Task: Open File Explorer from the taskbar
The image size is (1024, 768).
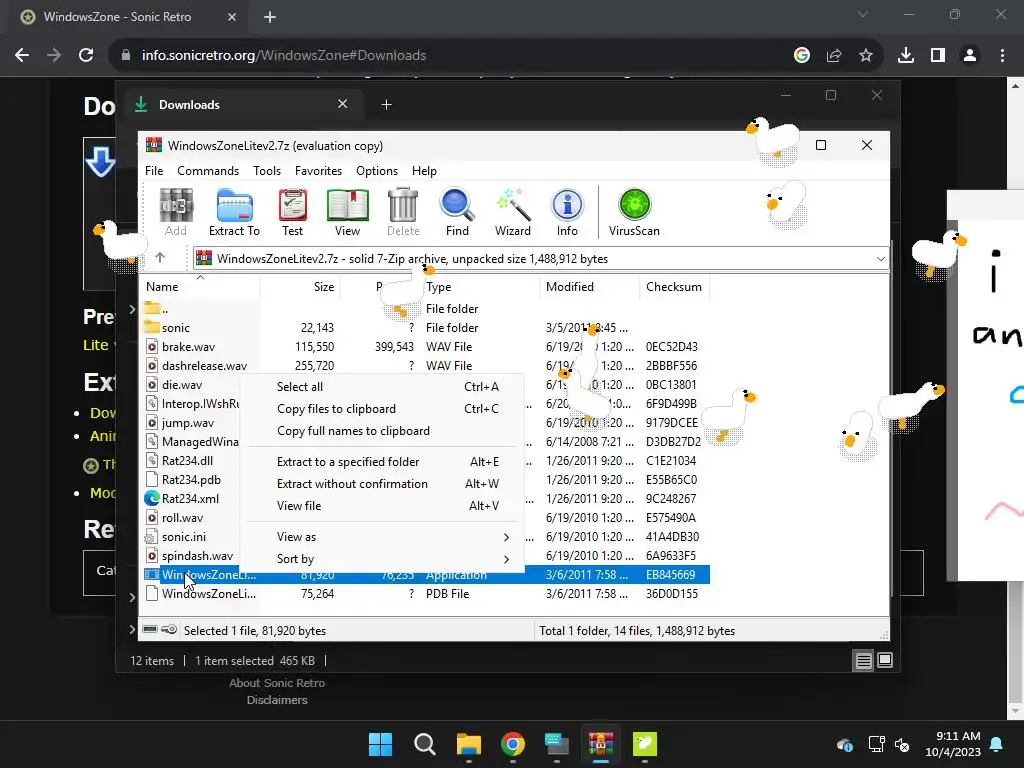Action: pos(468,744)
